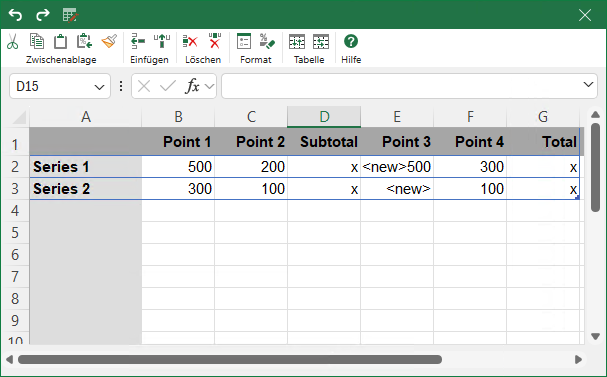Open the datasheet edit layout icon
This screenshot has width=607, height=377.
[x=70, y=15]
